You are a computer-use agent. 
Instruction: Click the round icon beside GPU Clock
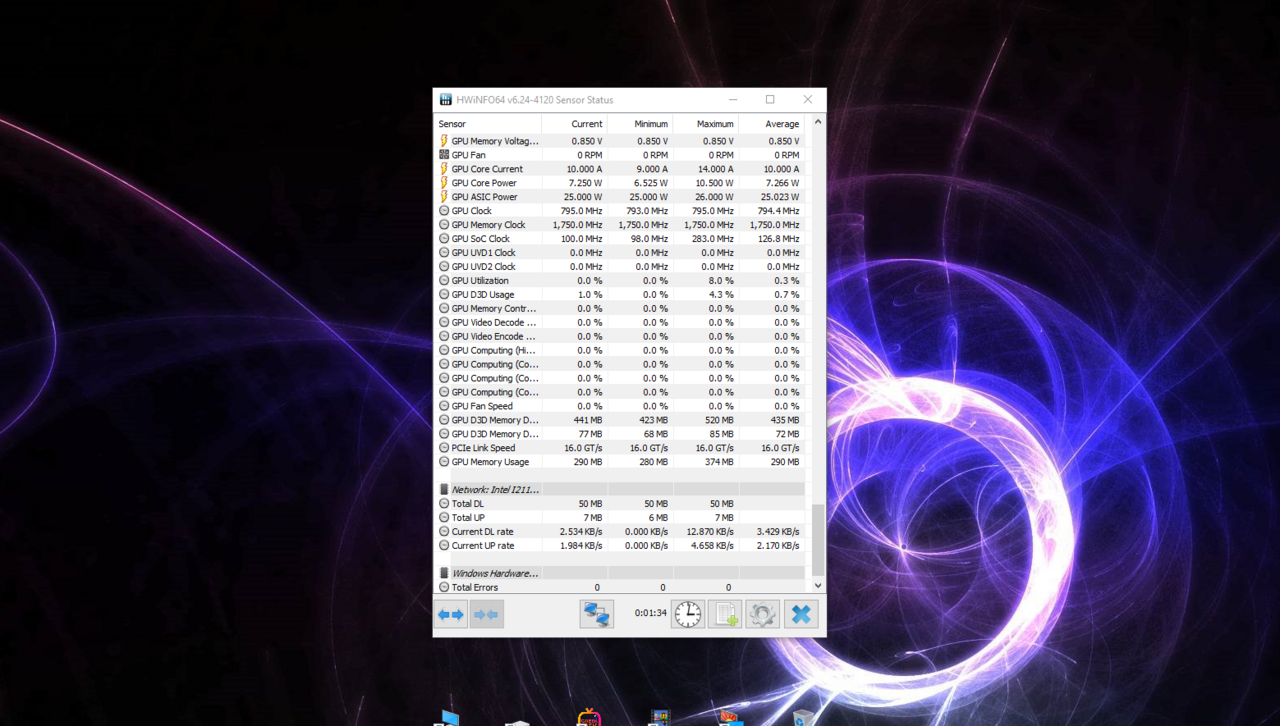(x=444, y=211)
